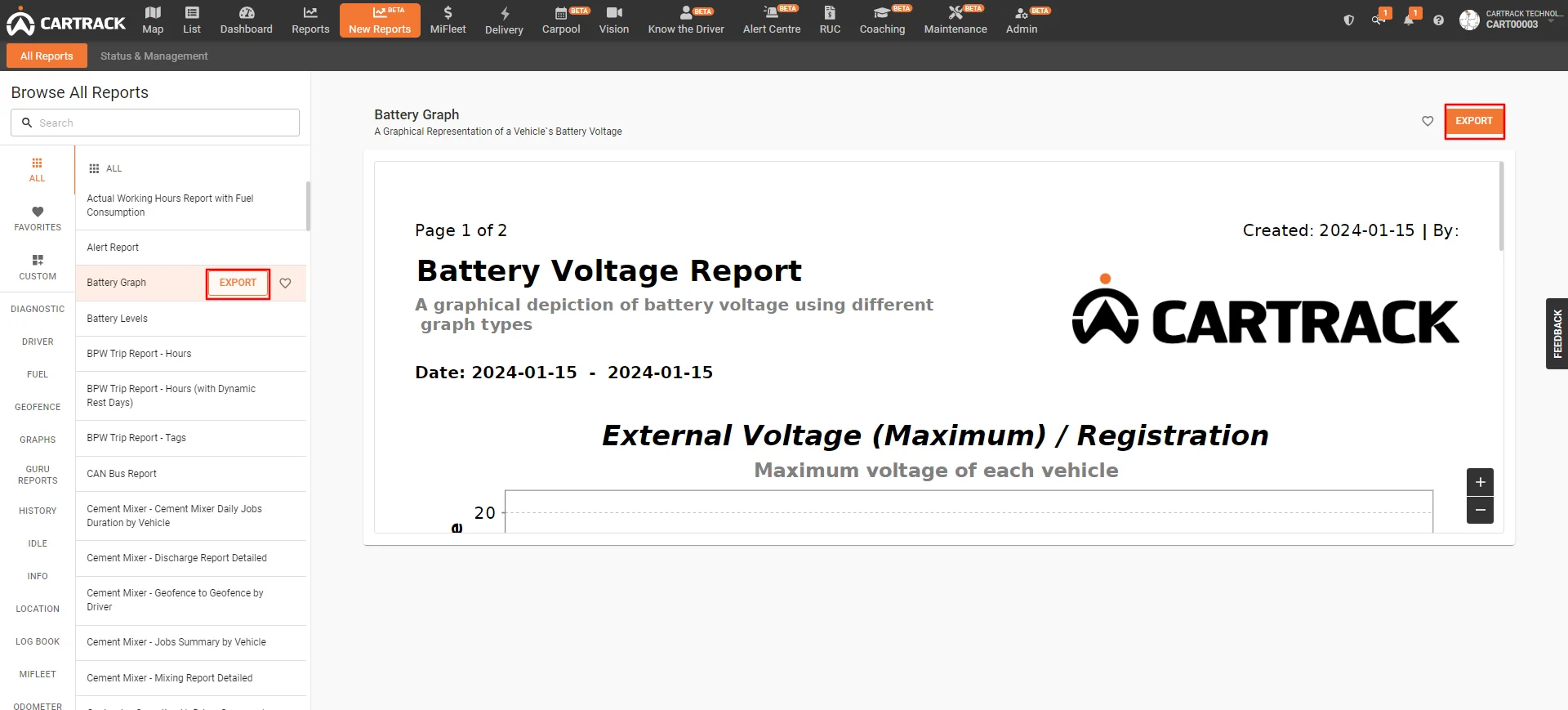Open the Map view icon
Screen dimensions: 1568x710
click(153, 12)
